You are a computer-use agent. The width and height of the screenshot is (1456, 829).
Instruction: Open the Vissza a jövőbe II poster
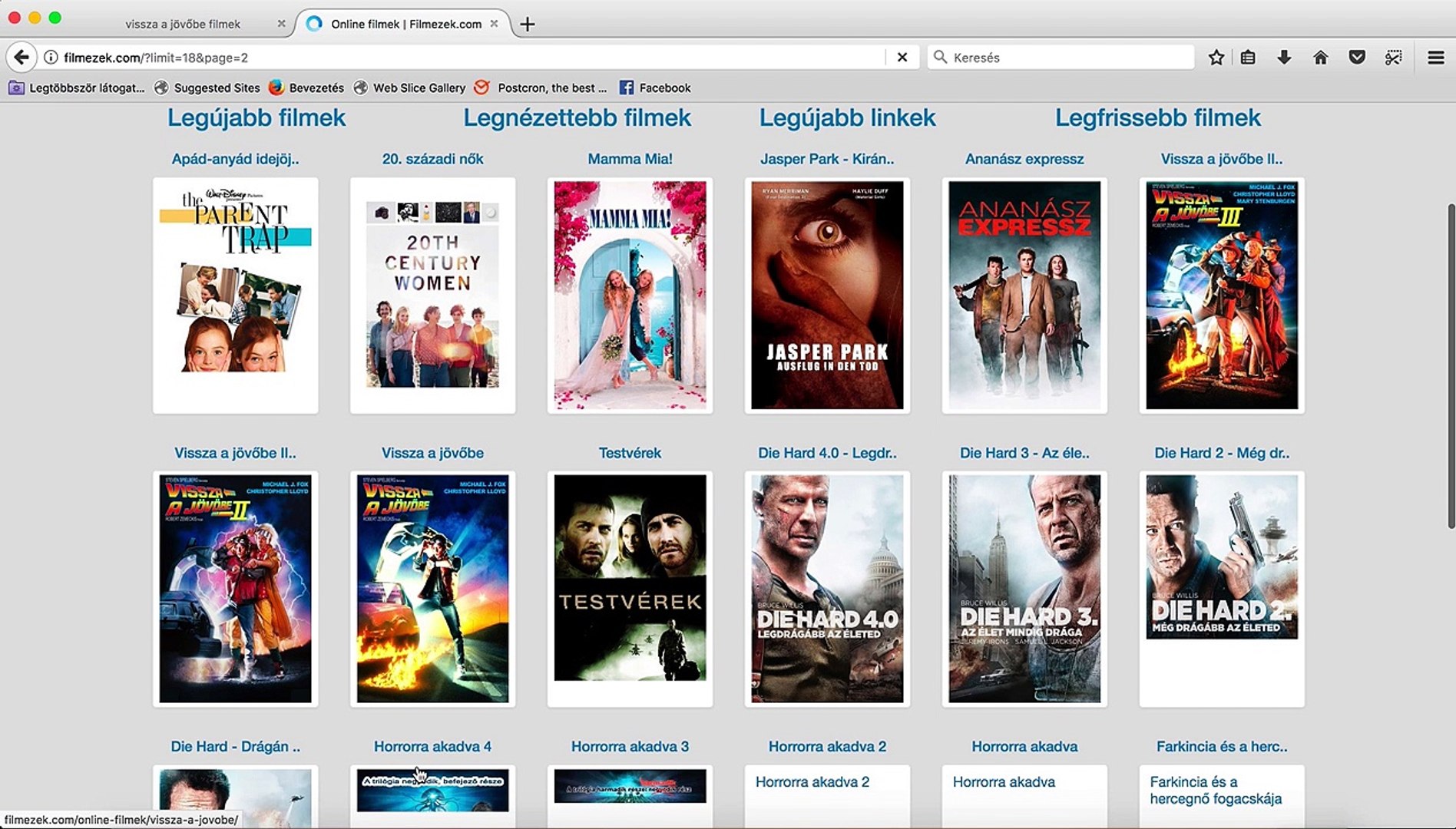235,589
